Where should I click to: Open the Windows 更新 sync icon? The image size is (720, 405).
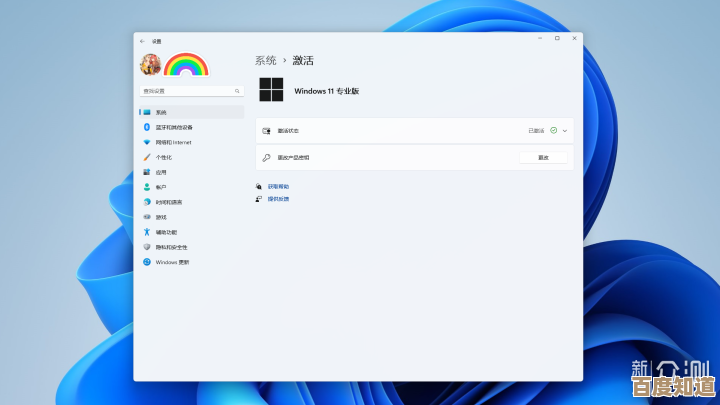pyautogui.click(x=147, y=262)
